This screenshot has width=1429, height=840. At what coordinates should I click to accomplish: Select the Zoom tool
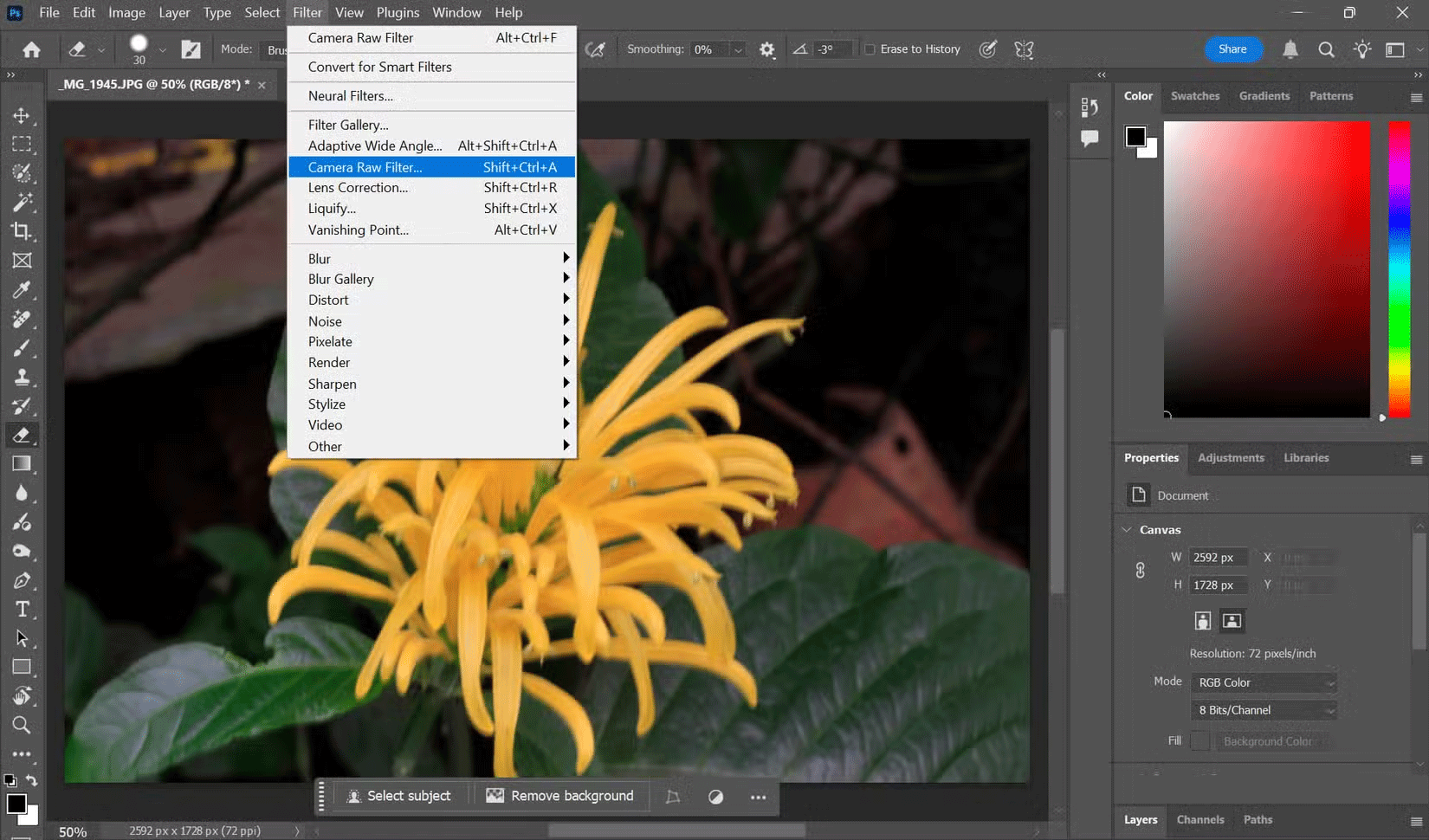22,726
